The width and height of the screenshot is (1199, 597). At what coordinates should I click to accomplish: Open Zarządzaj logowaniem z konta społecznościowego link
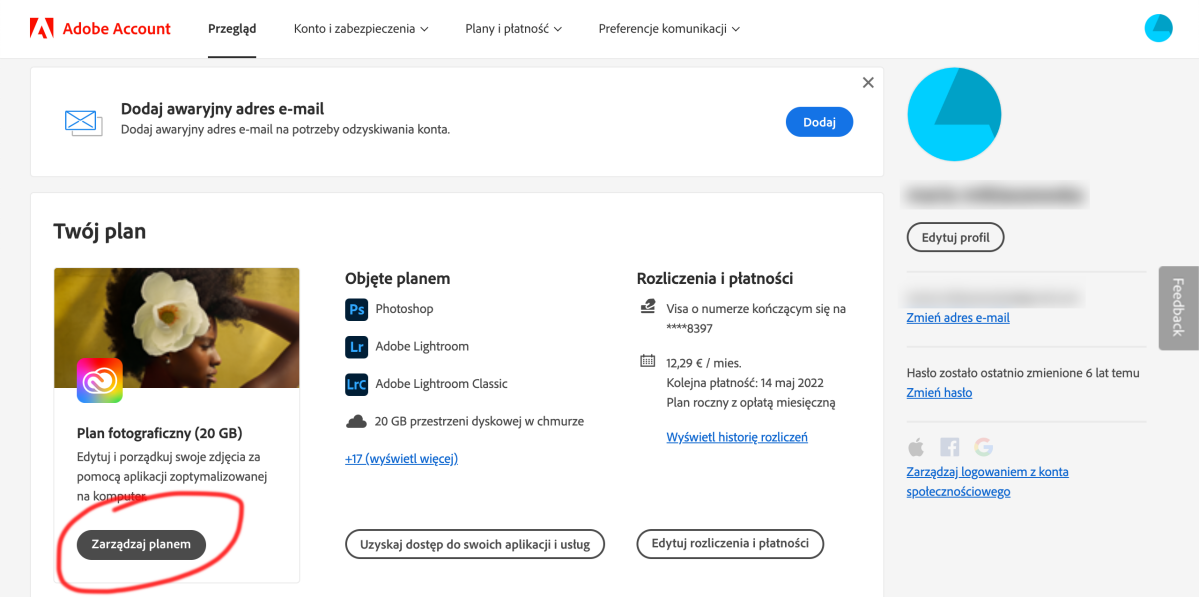click(x=987, y=482)
